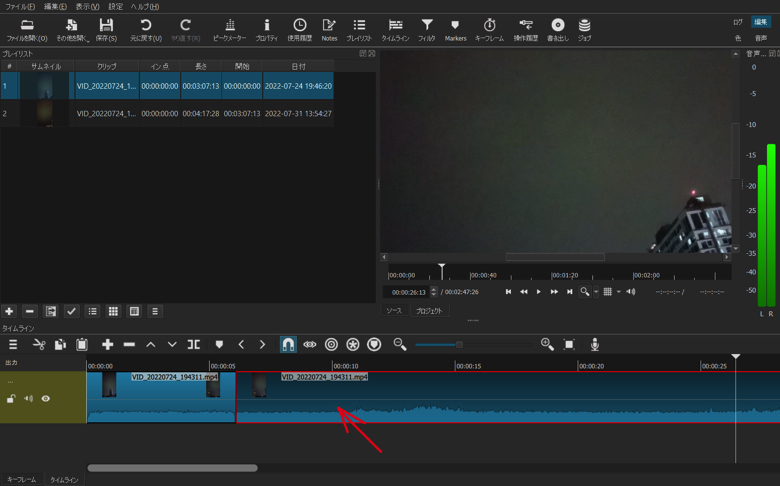
Task: Click the timeline paste clipboard icon
Action: [x=82, y=344]
